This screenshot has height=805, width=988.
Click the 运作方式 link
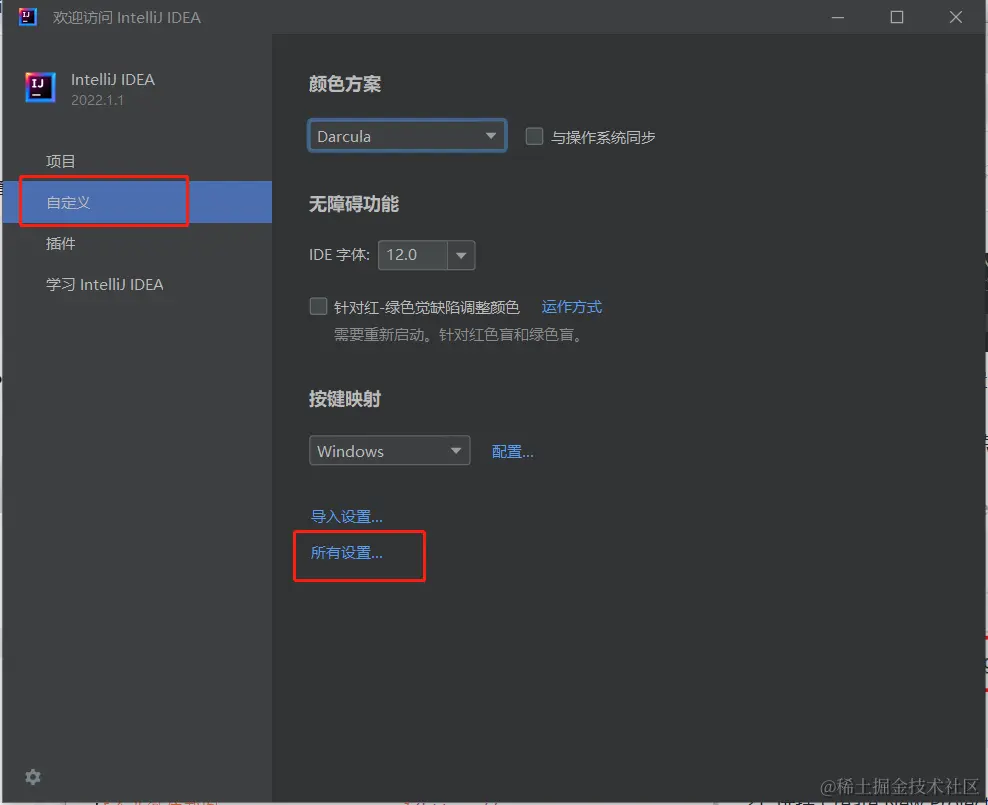572,307
